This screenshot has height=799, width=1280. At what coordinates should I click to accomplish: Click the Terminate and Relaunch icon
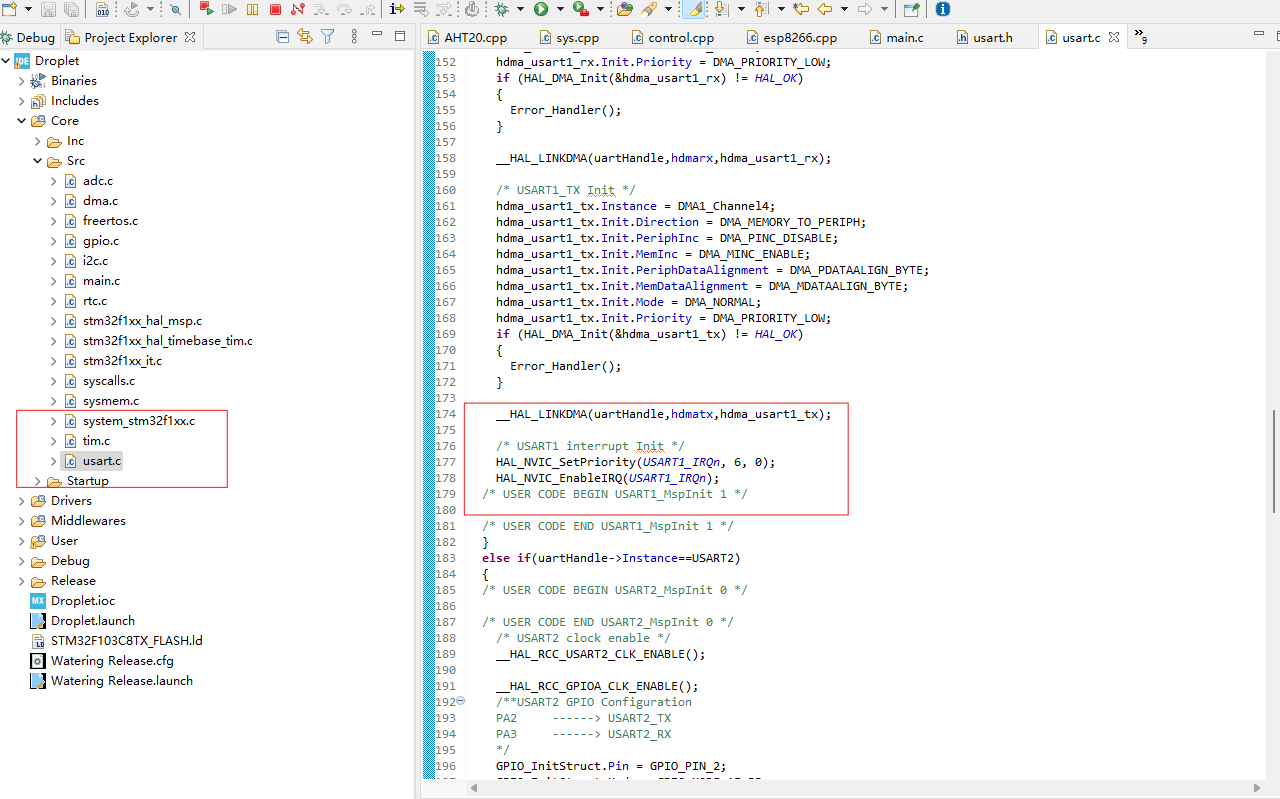pyautogui.click(x=206, y=9)
